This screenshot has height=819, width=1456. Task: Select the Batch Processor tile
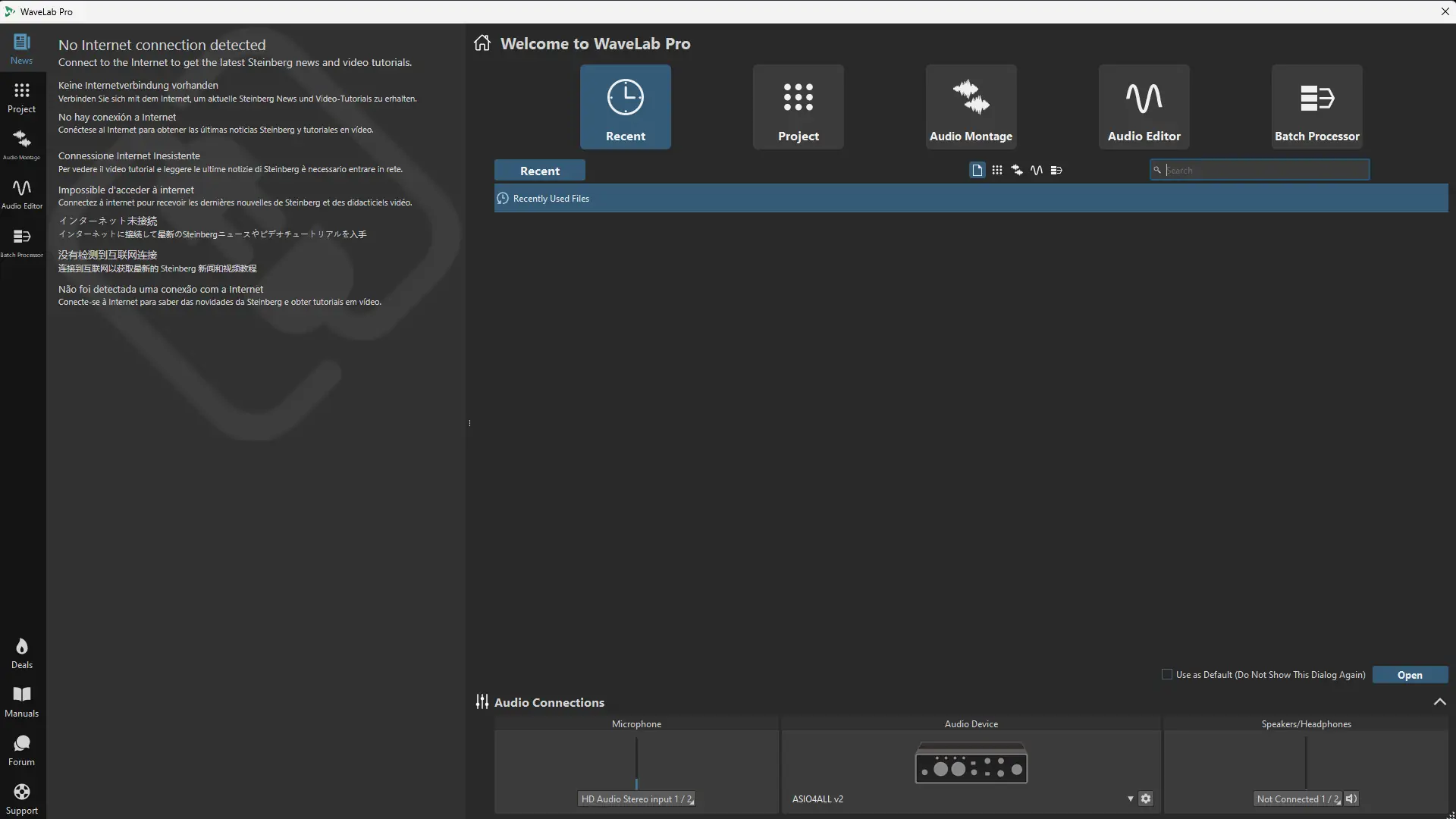(x=1316, y=107)
